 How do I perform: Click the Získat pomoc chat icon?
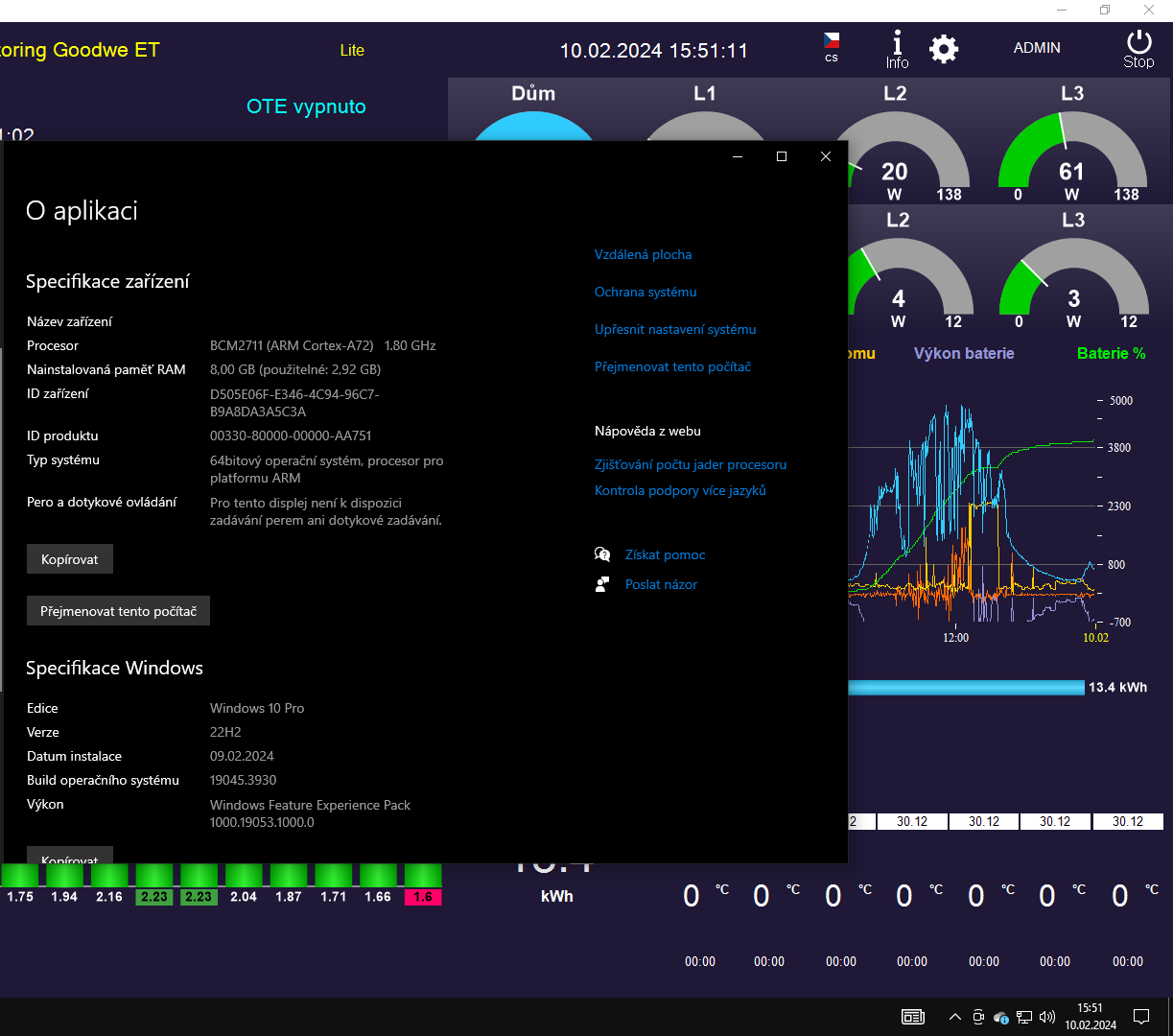pyautogui.click(x=602, y=554)
